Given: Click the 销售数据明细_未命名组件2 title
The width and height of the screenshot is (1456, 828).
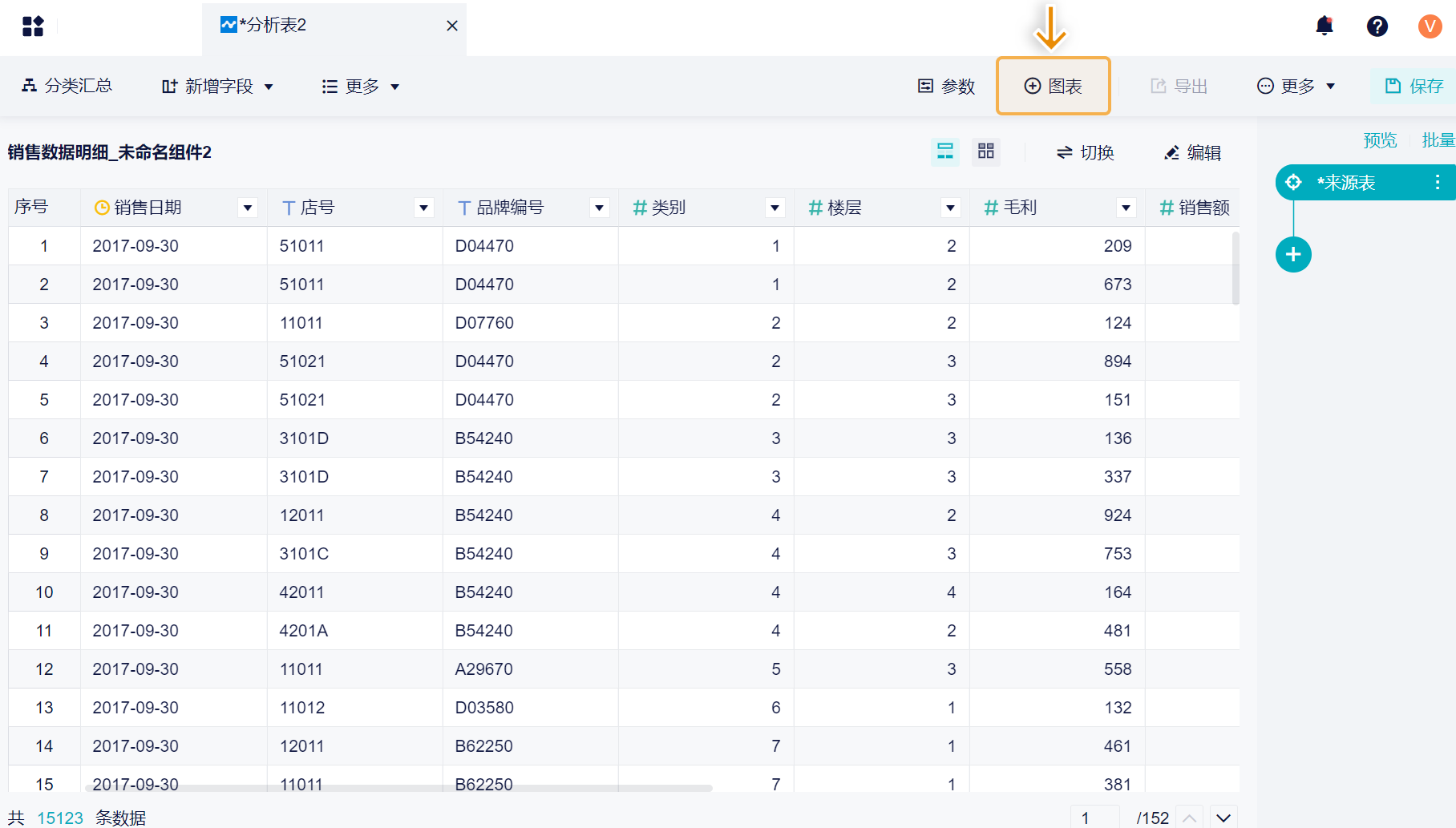Looking at the screenshot, I should [x=110, y=152].
